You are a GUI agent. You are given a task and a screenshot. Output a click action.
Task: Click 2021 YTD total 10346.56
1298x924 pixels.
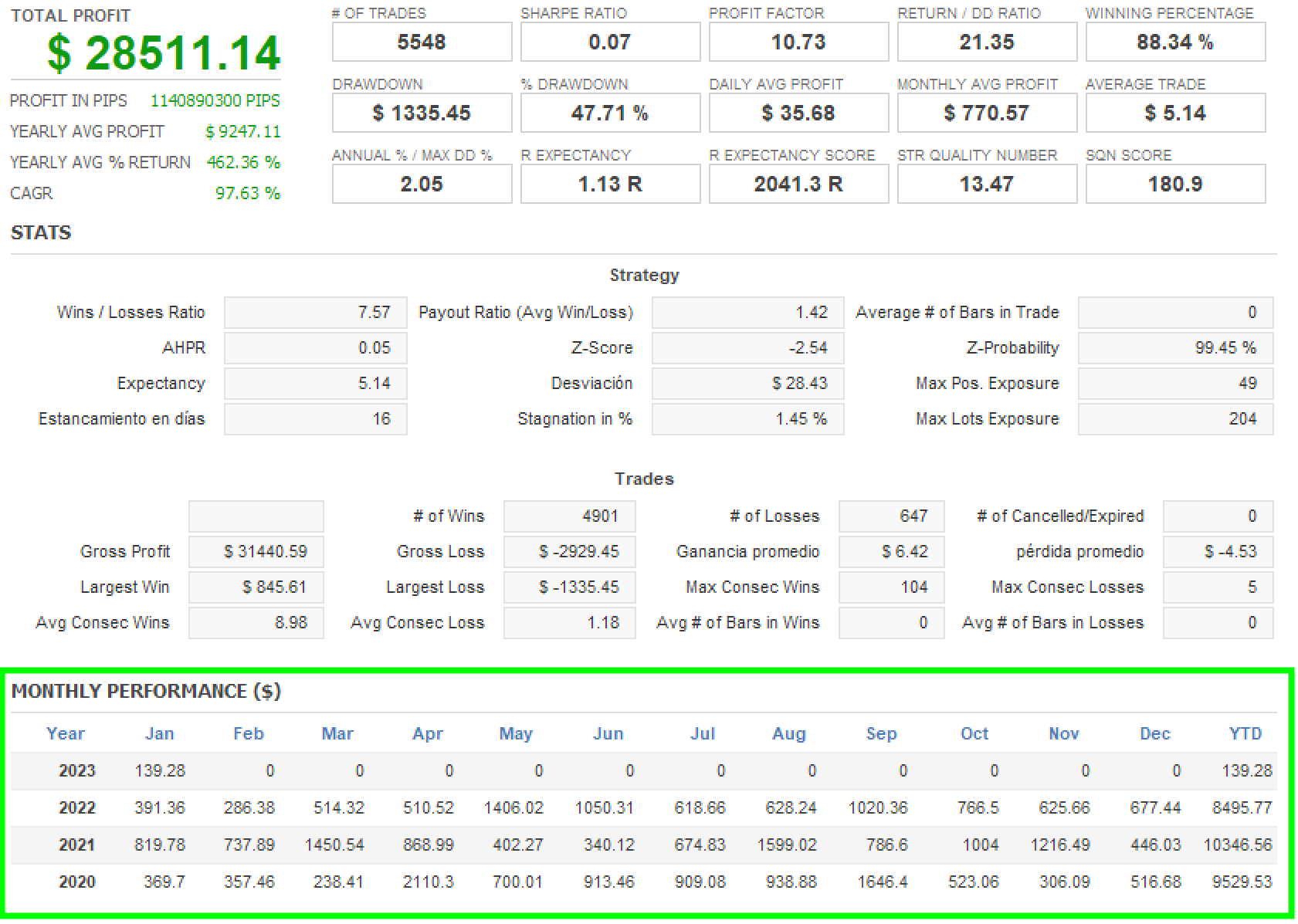click(x=1238, y=845)
